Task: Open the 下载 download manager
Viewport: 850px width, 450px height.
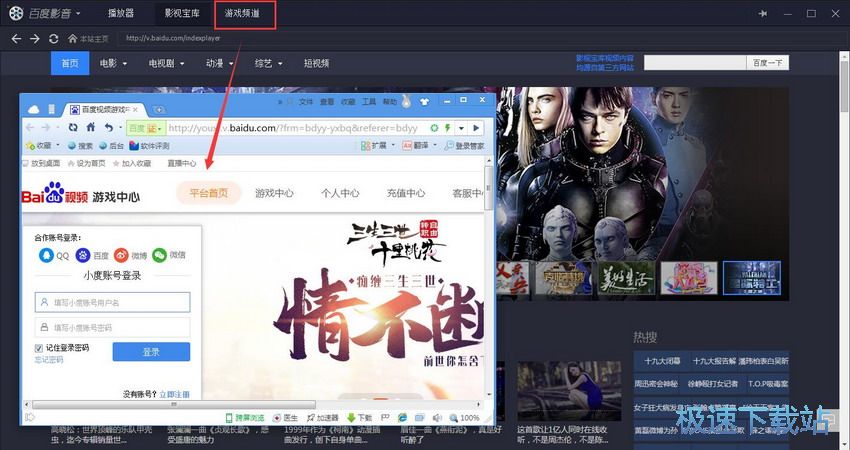Action: point(359,417)
